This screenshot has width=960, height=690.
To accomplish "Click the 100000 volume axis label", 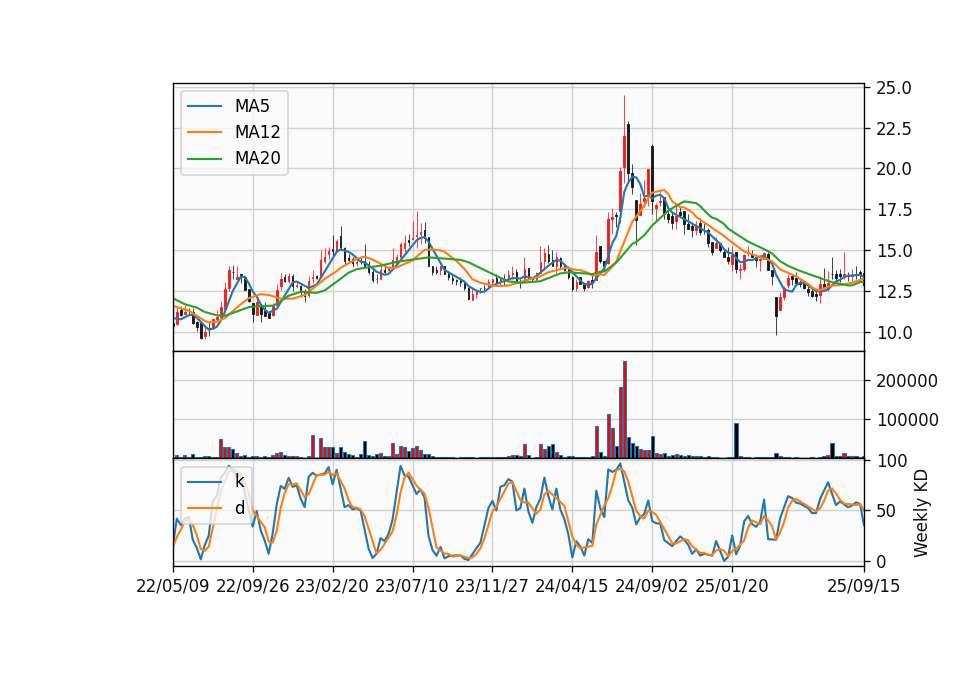I will [907, 420].
